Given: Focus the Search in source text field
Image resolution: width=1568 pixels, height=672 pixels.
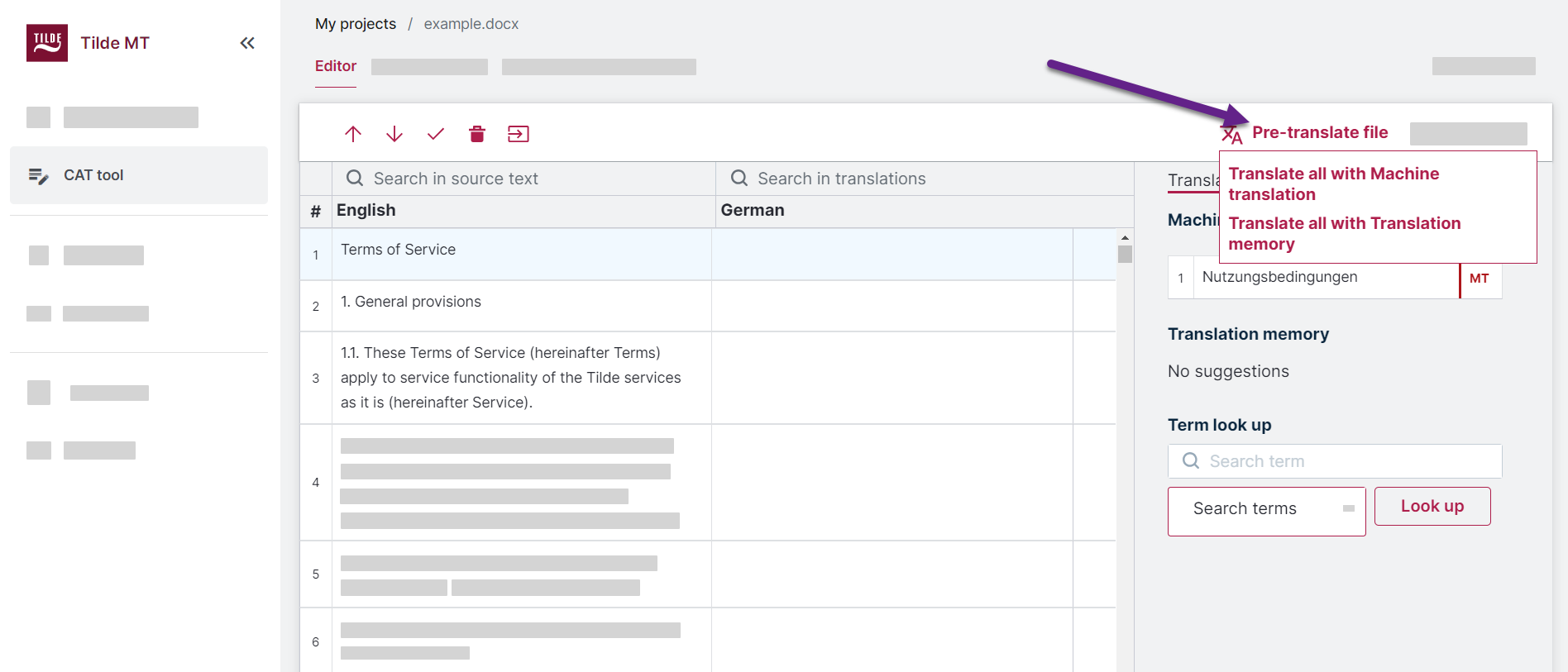Looking at the screenshot, I should (524, 179).
